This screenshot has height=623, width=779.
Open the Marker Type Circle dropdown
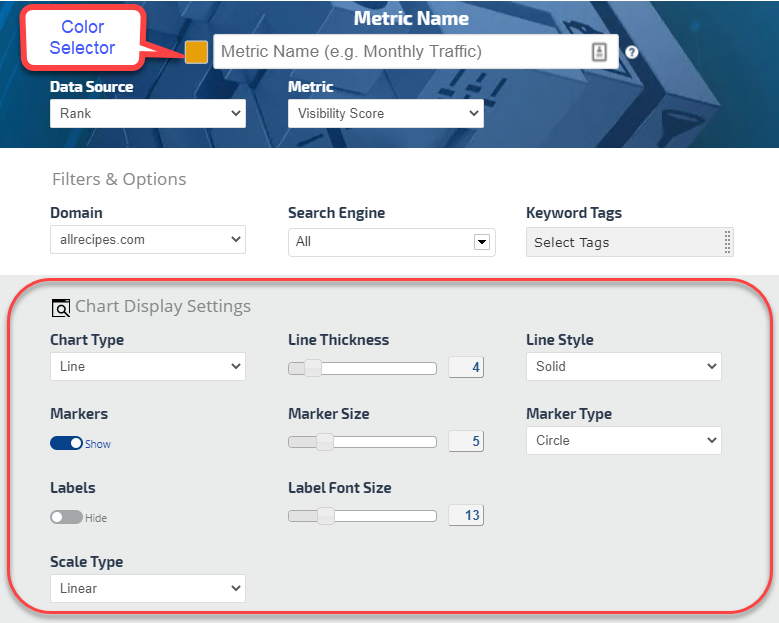point(623,441)
